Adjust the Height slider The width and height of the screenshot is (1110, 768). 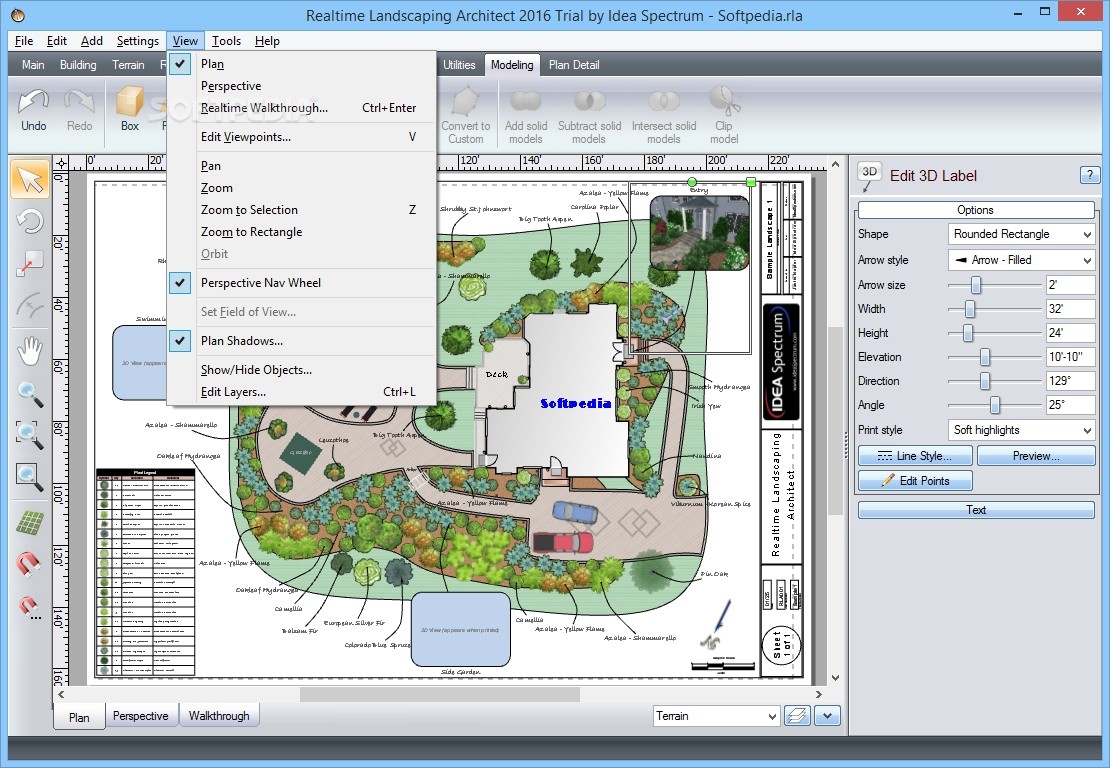(x=968, y=333)
